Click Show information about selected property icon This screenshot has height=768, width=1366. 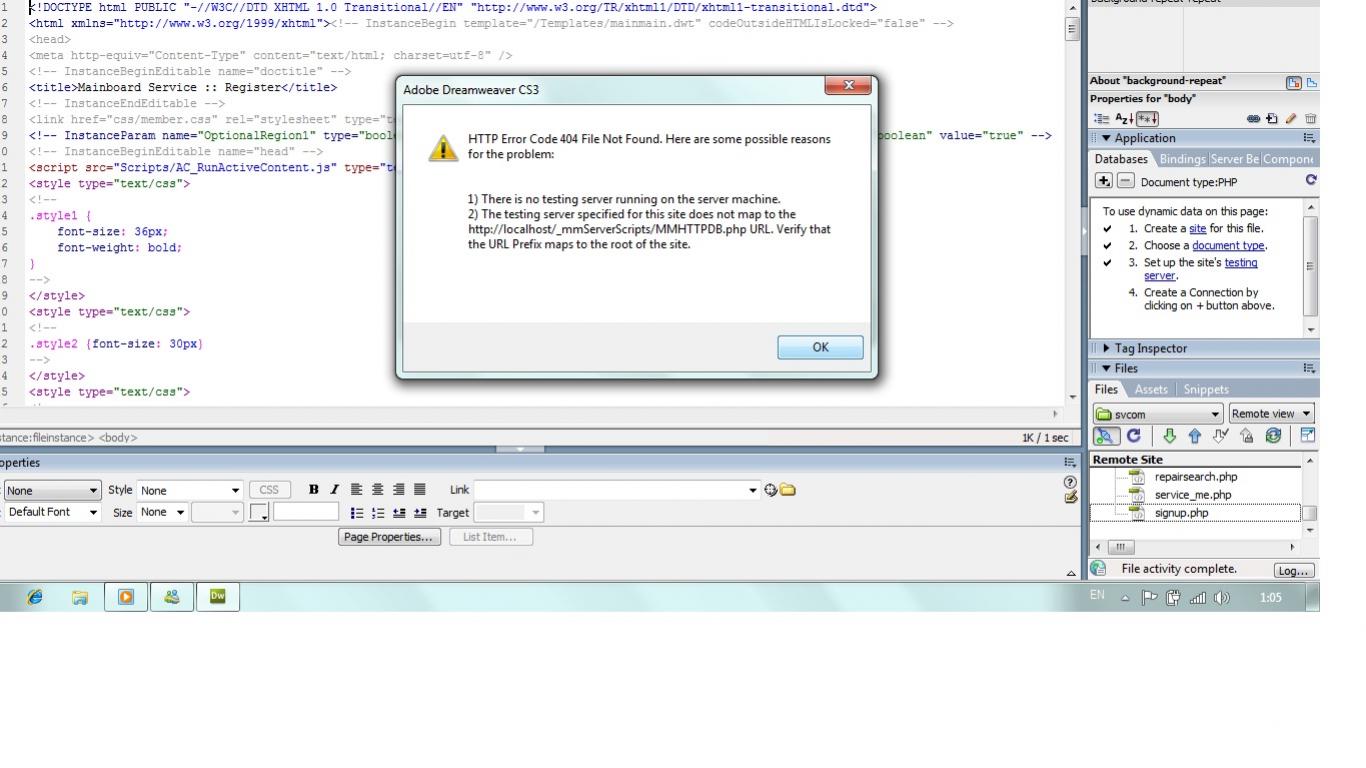[1293, 81]
